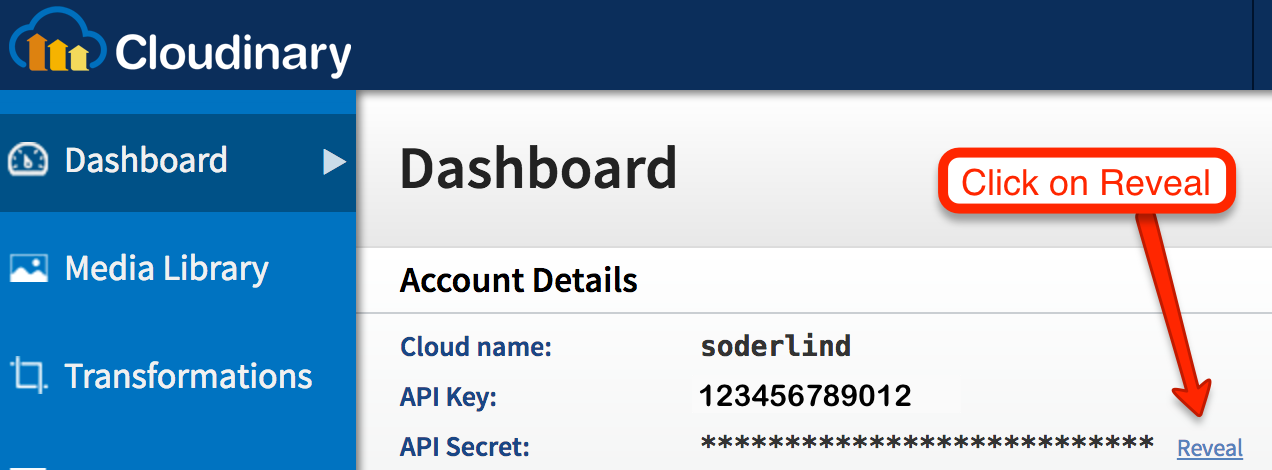1272x470 pixels.
Task: Click the Cloud name label
Action: point(476,348)
